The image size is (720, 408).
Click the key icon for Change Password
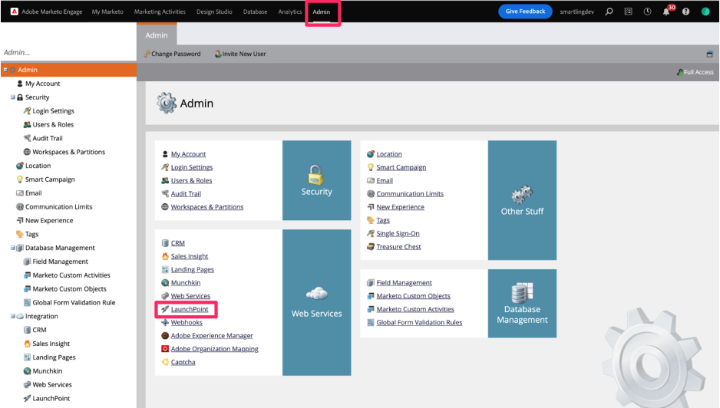(x=147, y=54)
